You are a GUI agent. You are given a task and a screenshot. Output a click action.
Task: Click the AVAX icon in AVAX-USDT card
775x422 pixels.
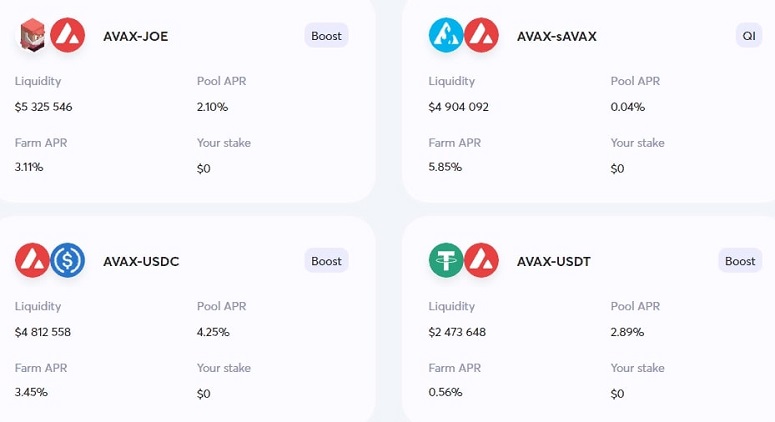481,260
